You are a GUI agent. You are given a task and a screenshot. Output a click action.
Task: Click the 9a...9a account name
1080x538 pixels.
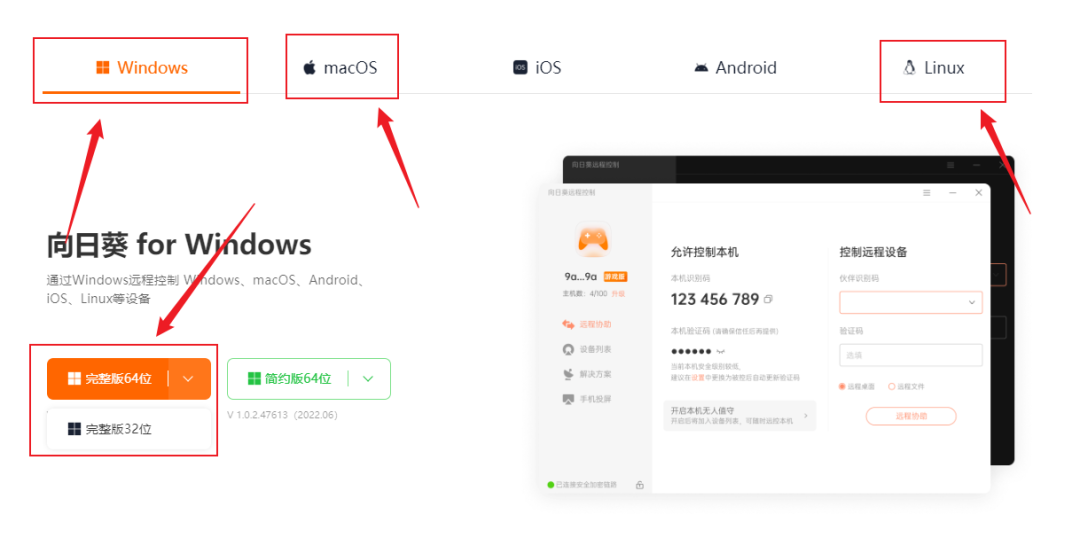581,277
